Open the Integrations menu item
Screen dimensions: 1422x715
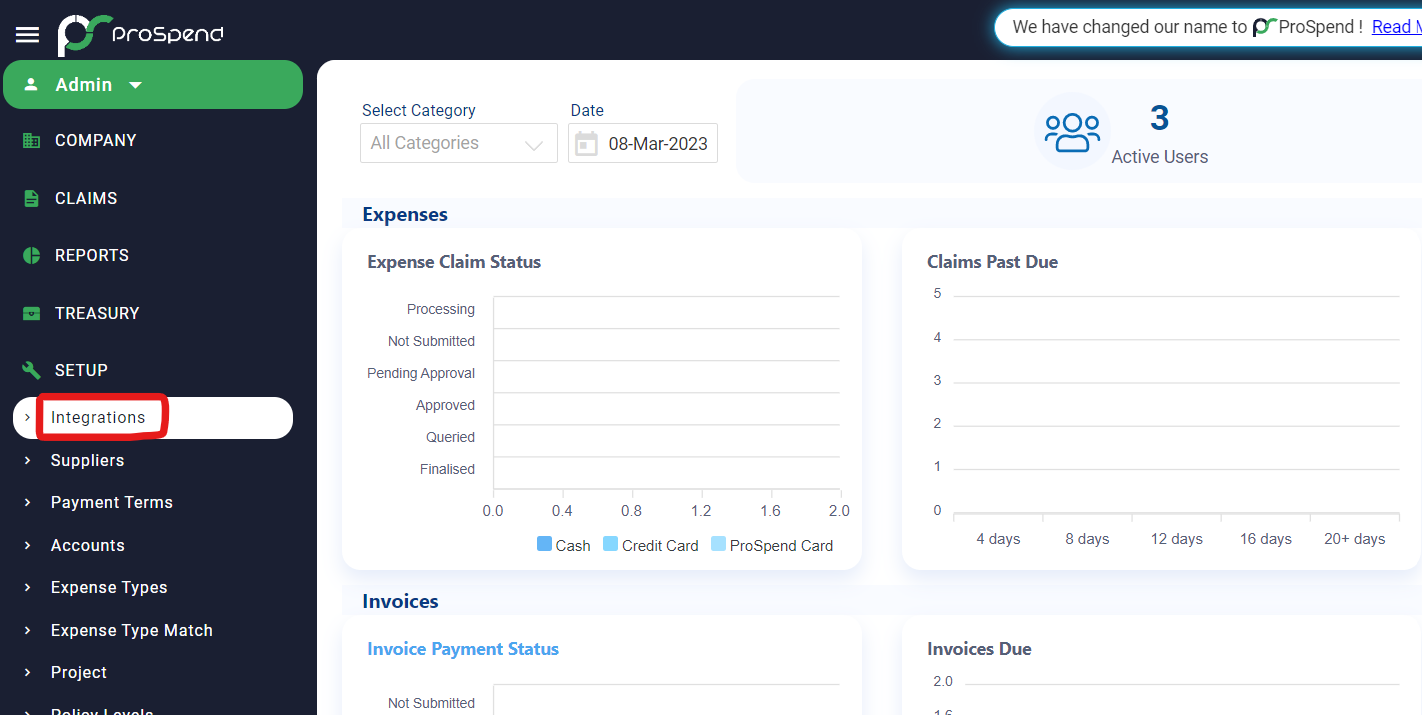(99, 417)
